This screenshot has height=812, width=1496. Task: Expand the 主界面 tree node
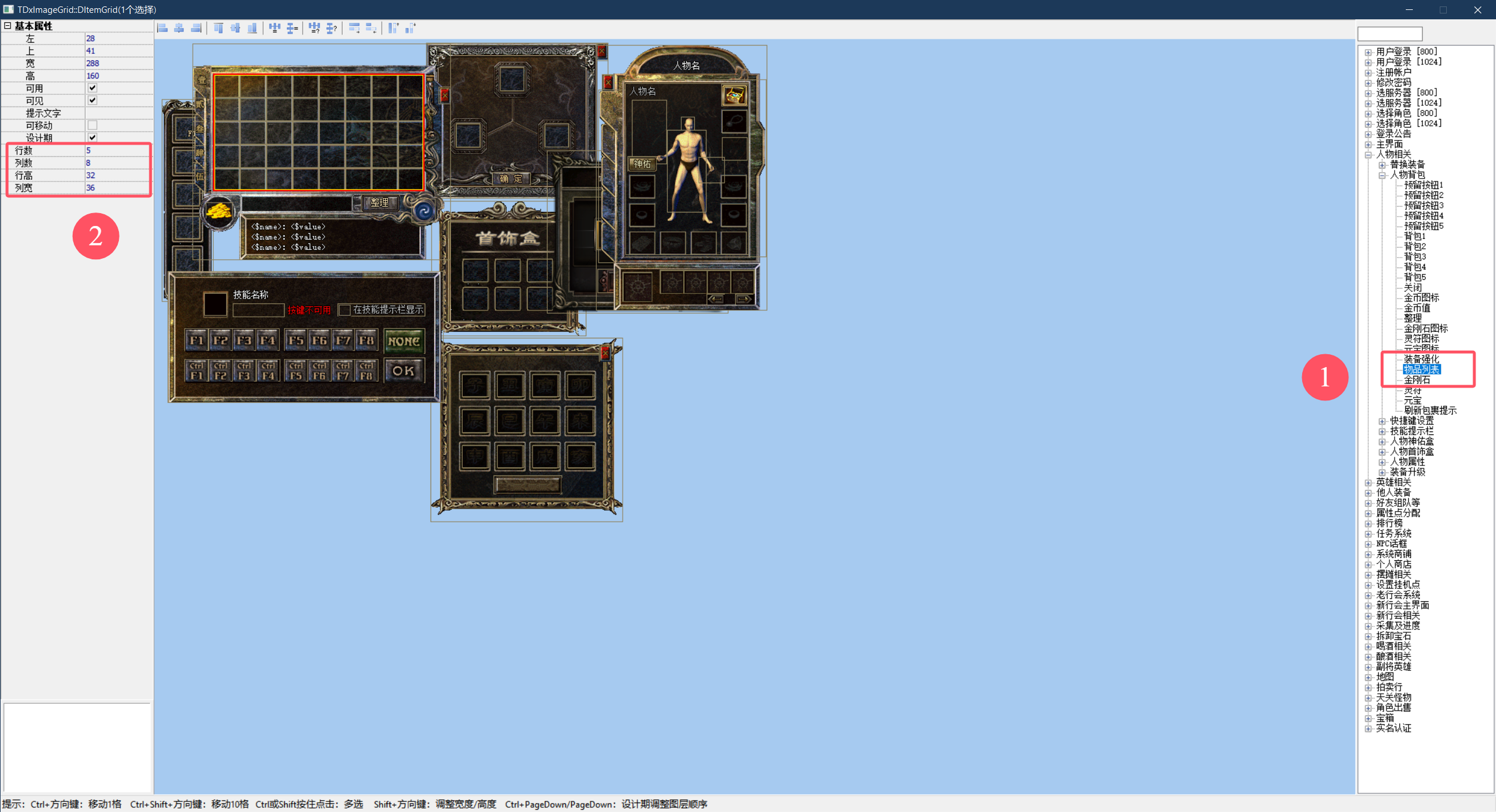click(1368, 145)
